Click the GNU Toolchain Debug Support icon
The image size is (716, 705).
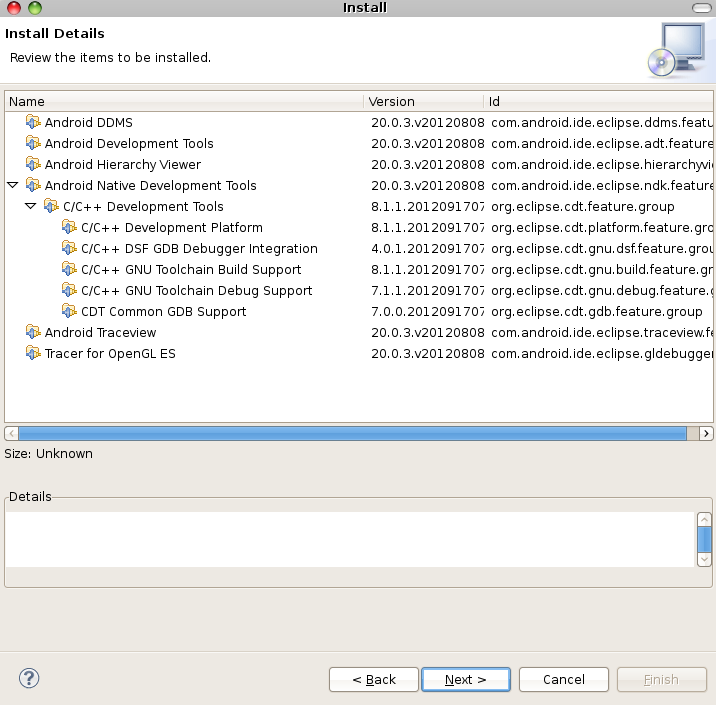click(x=69, y=290)
